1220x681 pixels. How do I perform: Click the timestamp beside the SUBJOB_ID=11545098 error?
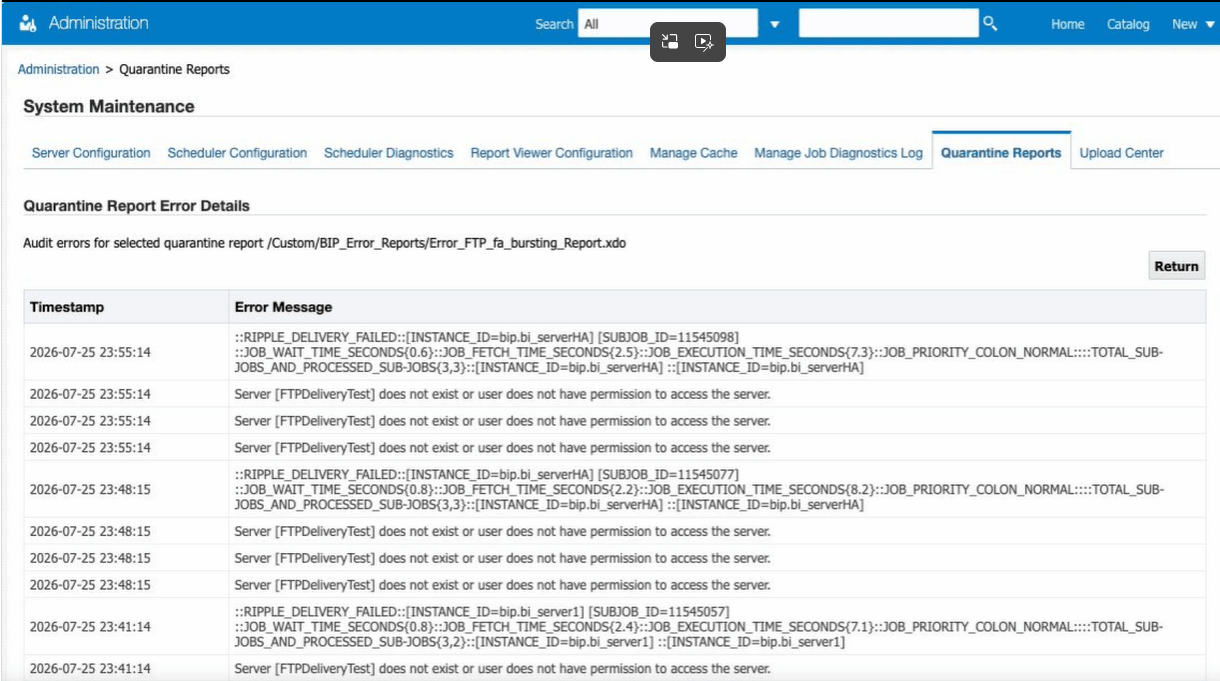[90, 352]
